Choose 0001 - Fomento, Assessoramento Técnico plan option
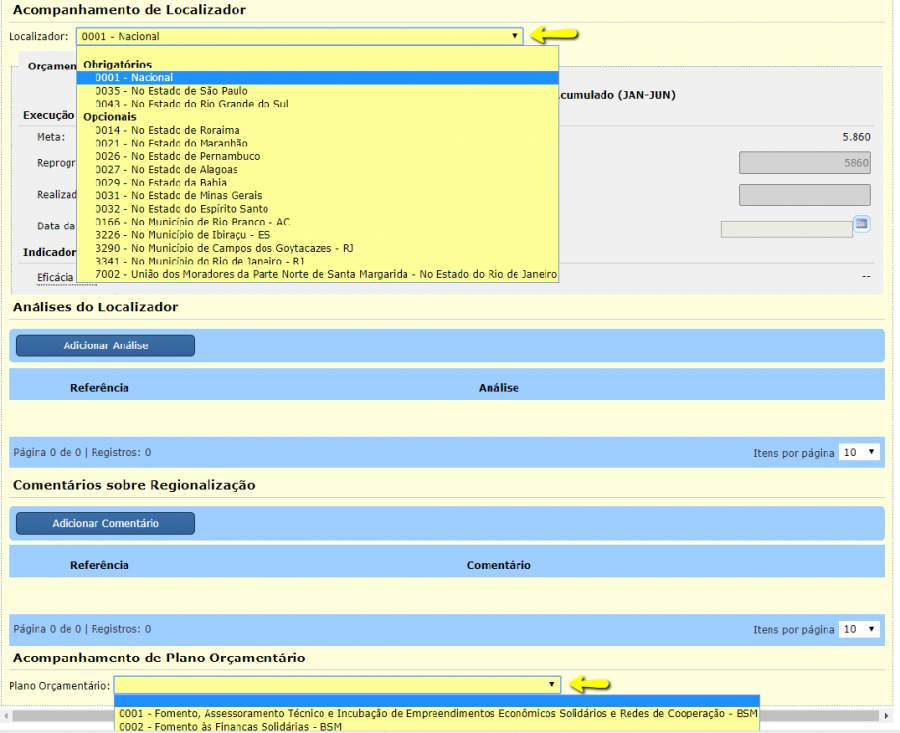Image resolution: width=900 pixels, height=733 pixels. [x=437, y=713]
